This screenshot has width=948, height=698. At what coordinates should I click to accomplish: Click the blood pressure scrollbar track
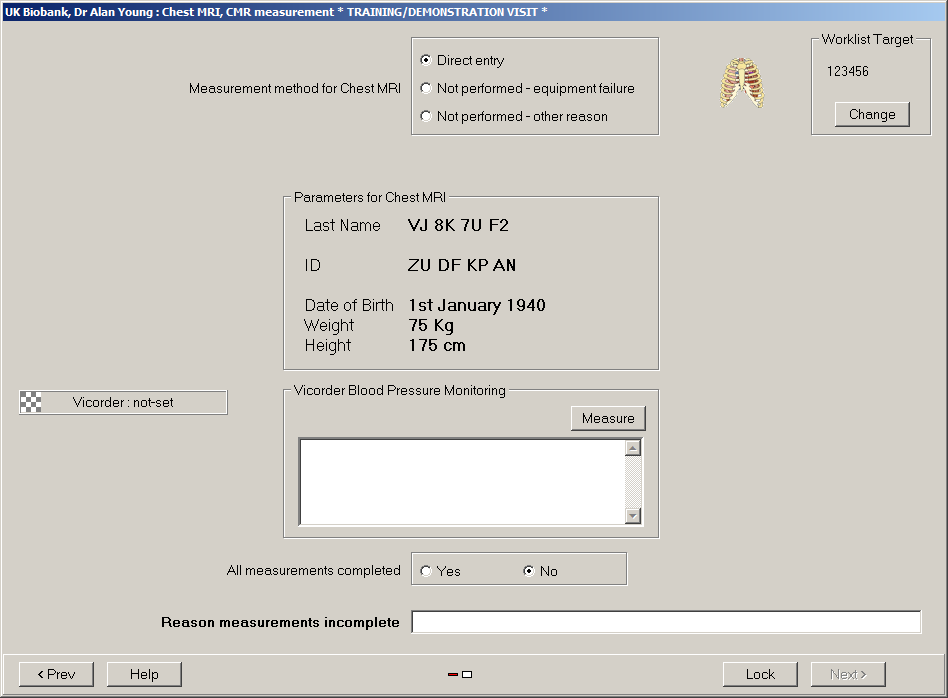tap(632, 482)
